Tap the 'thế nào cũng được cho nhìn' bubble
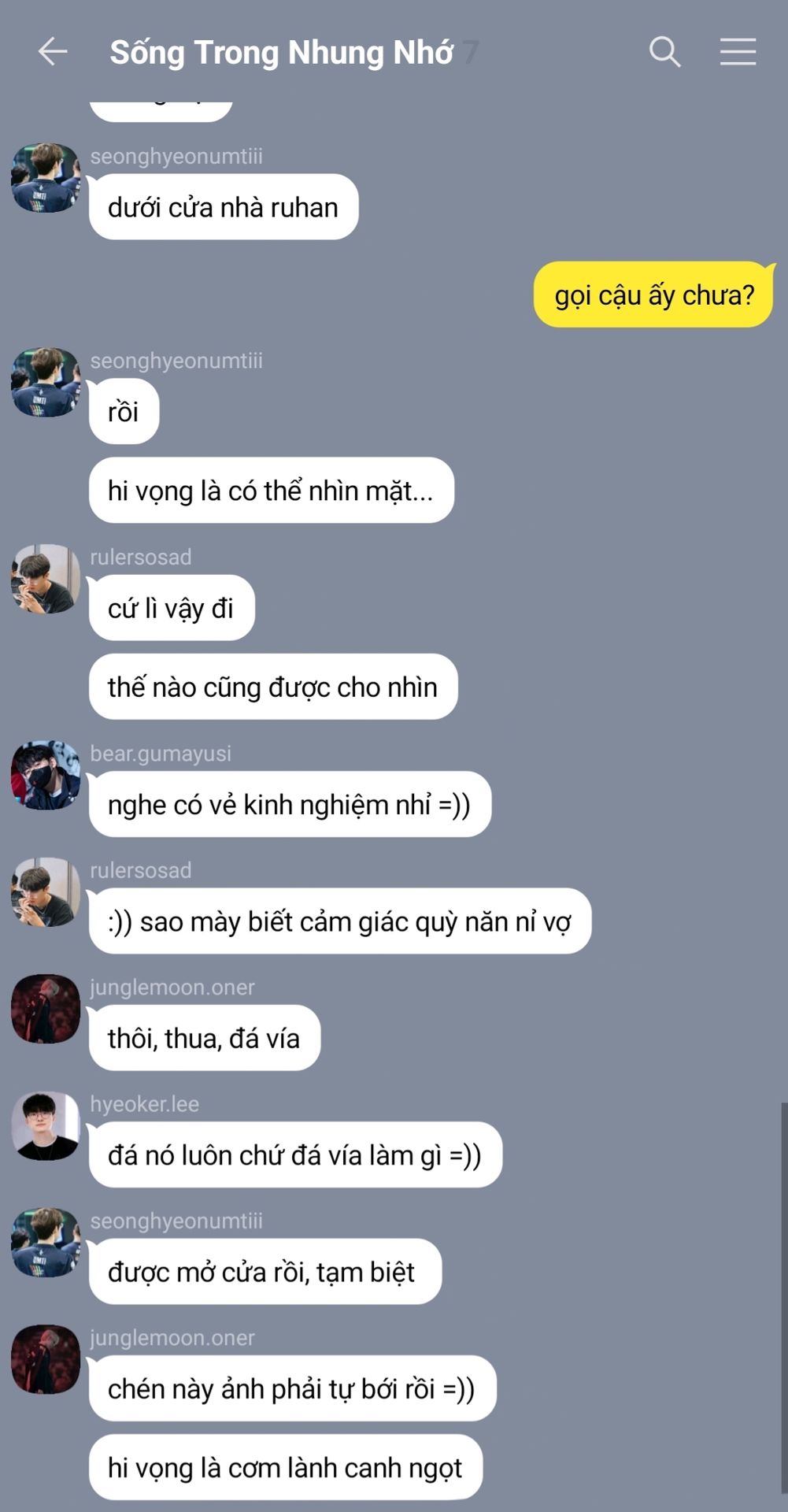Image resolution: width=788 pixels, height=1512 pixels. pyautogui.click(x=273, y=687)
